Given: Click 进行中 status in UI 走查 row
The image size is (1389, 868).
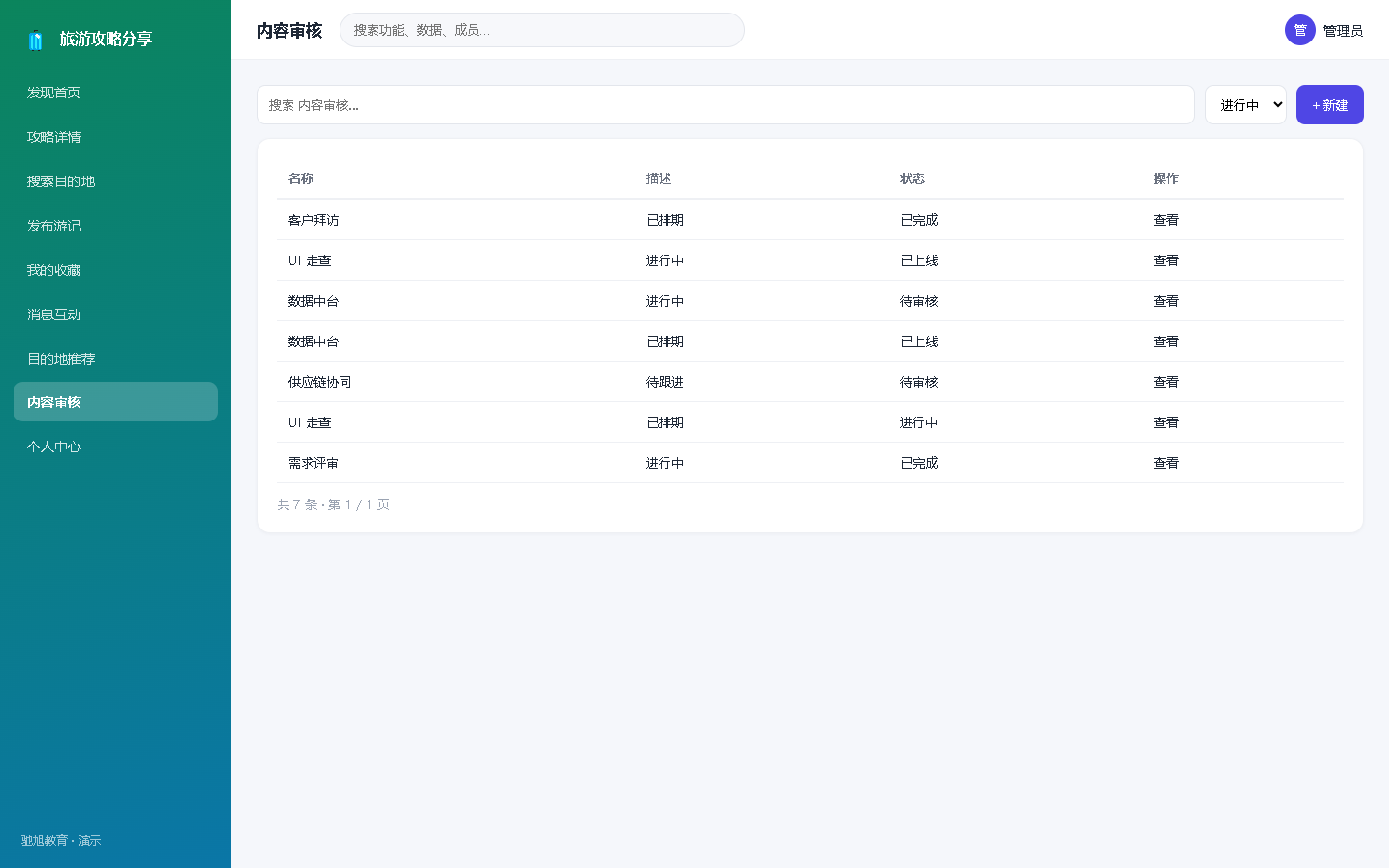Looking at the screenshot, I should pos(918,422).
